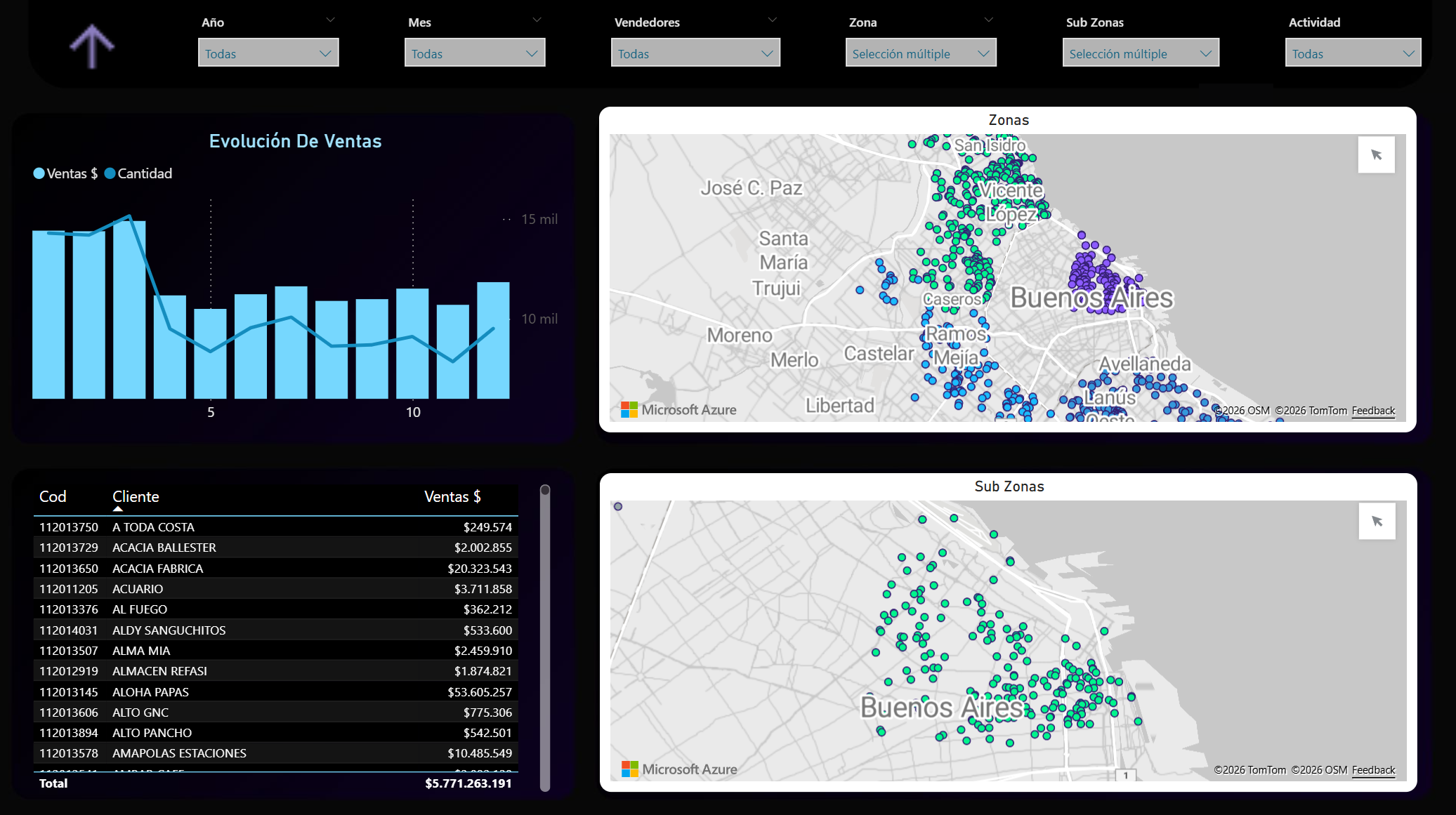
Task: Click the selection tool icon on Sub Zonas map
Action: pyautogui.click(x=1377, y=522)
